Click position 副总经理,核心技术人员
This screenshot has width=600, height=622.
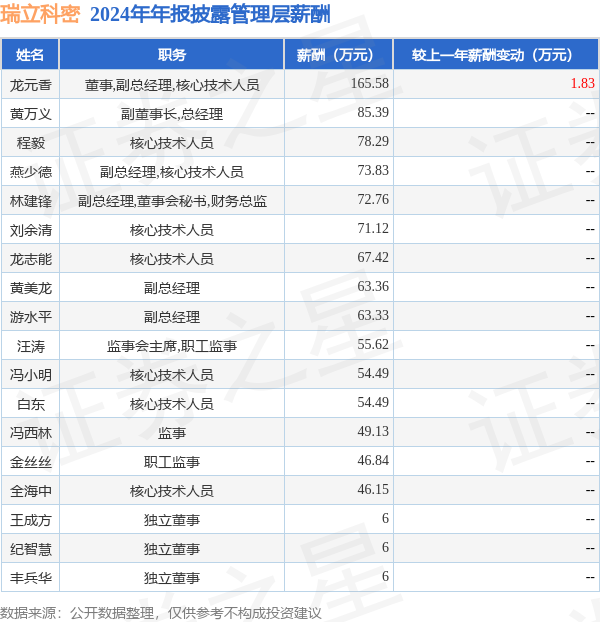pos(172,172)
